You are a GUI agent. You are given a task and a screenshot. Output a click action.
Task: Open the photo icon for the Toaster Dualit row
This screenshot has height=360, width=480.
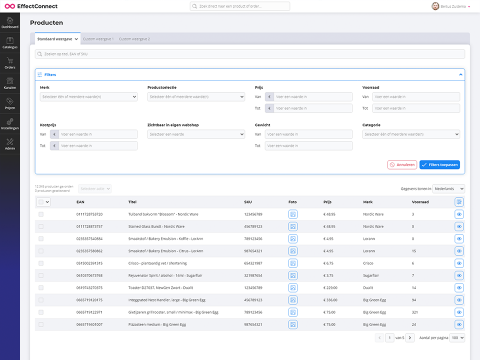tap(293, 288)
